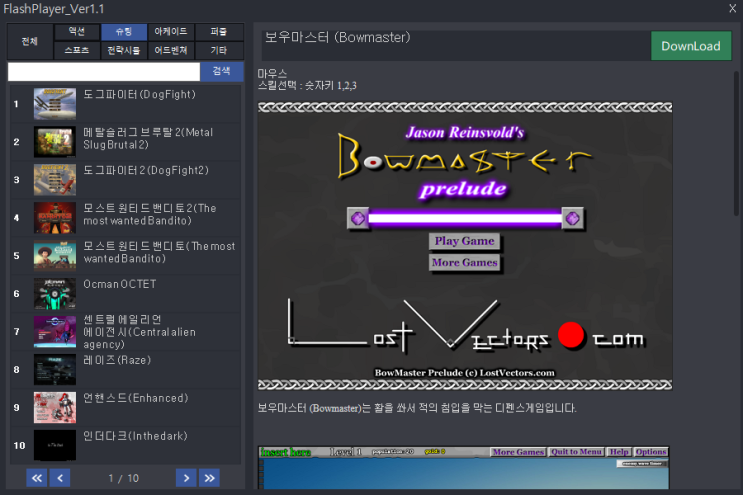Open Ocman OCTET game thumbnail
The height and width of the screenshot is (495, 743).
click(x=54, y=293)
